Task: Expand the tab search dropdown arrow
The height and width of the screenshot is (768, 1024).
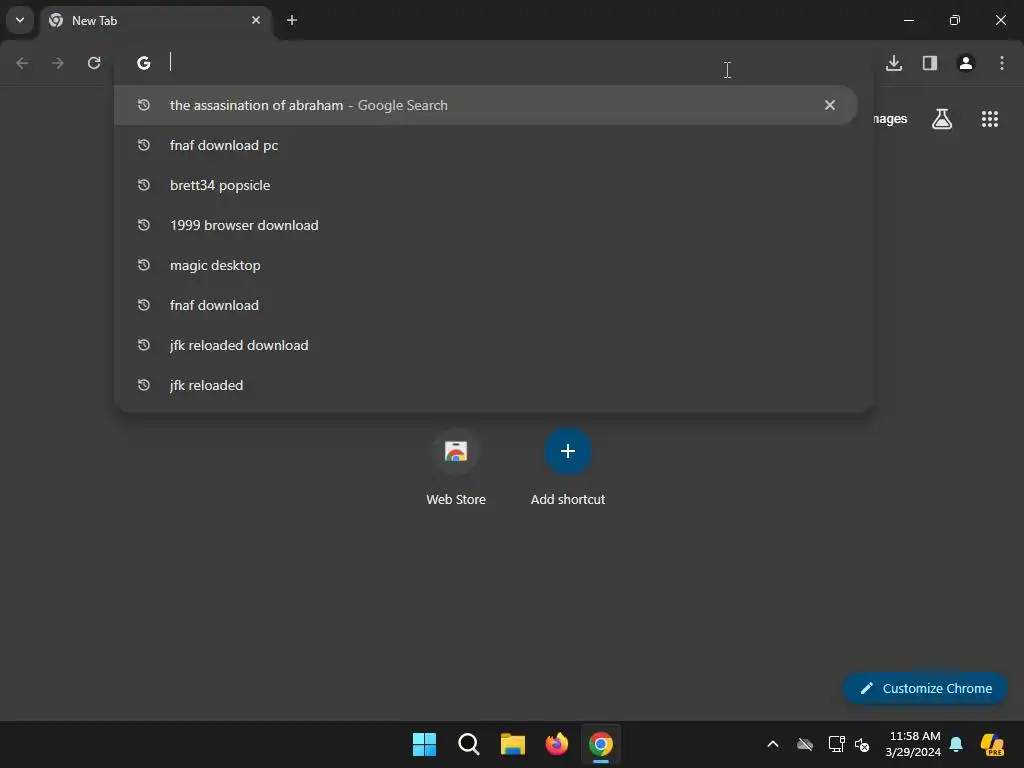Action: tap(20, 20)
